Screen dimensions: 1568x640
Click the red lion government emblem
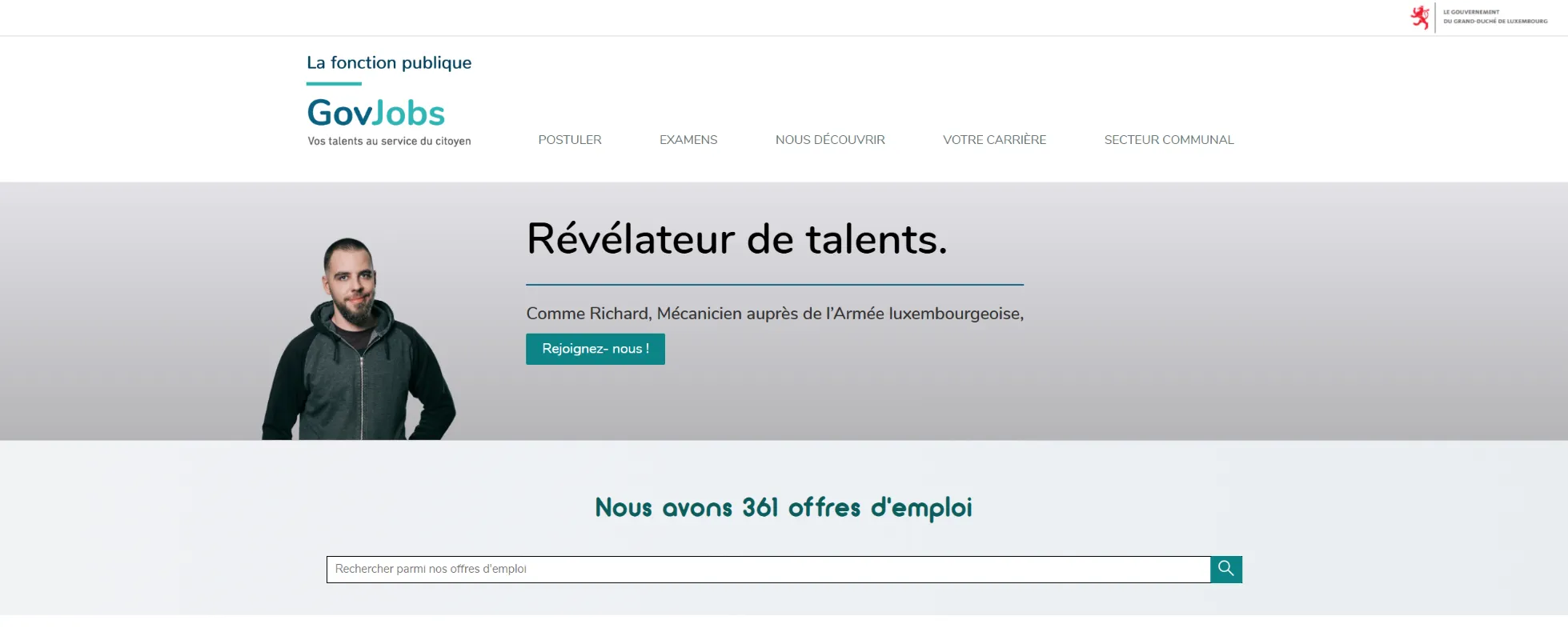[x=1419, y=17]
